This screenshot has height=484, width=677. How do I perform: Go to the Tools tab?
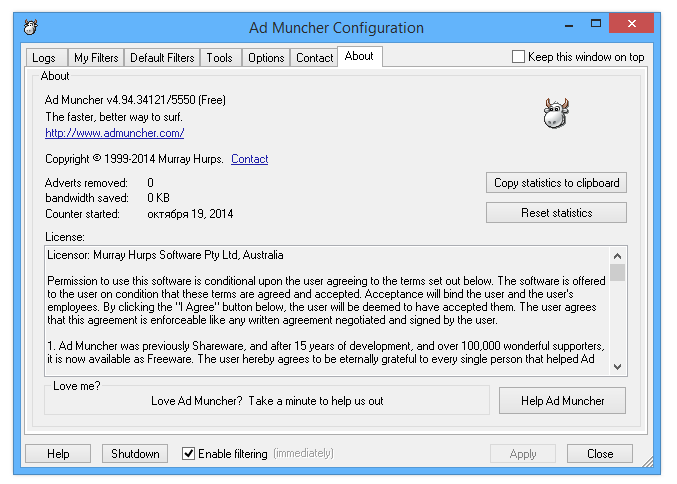tap(219, 58)
